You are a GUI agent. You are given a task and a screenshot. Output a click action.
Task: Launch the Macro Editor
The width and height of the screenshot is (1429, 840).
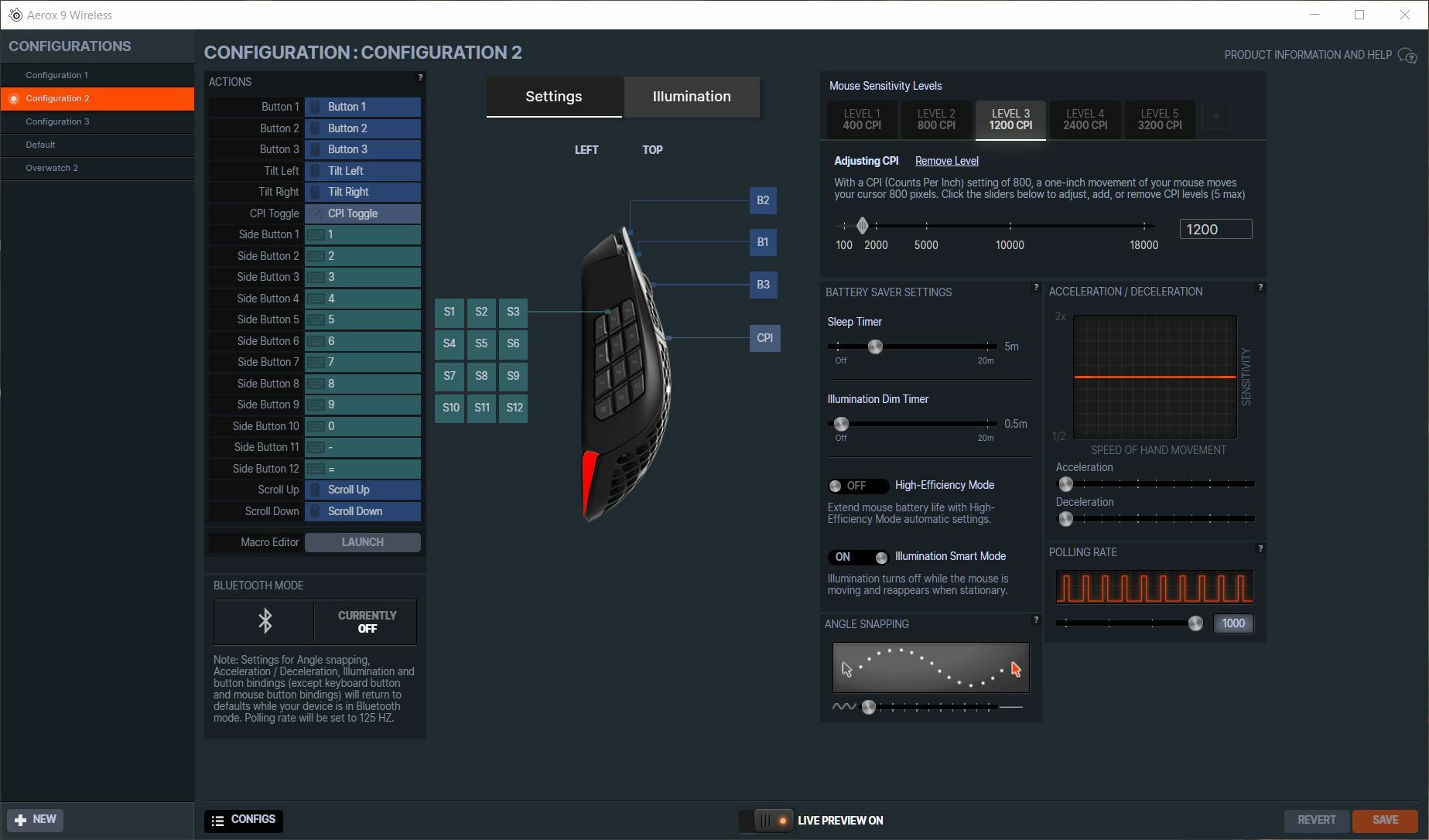pos(361,542)
